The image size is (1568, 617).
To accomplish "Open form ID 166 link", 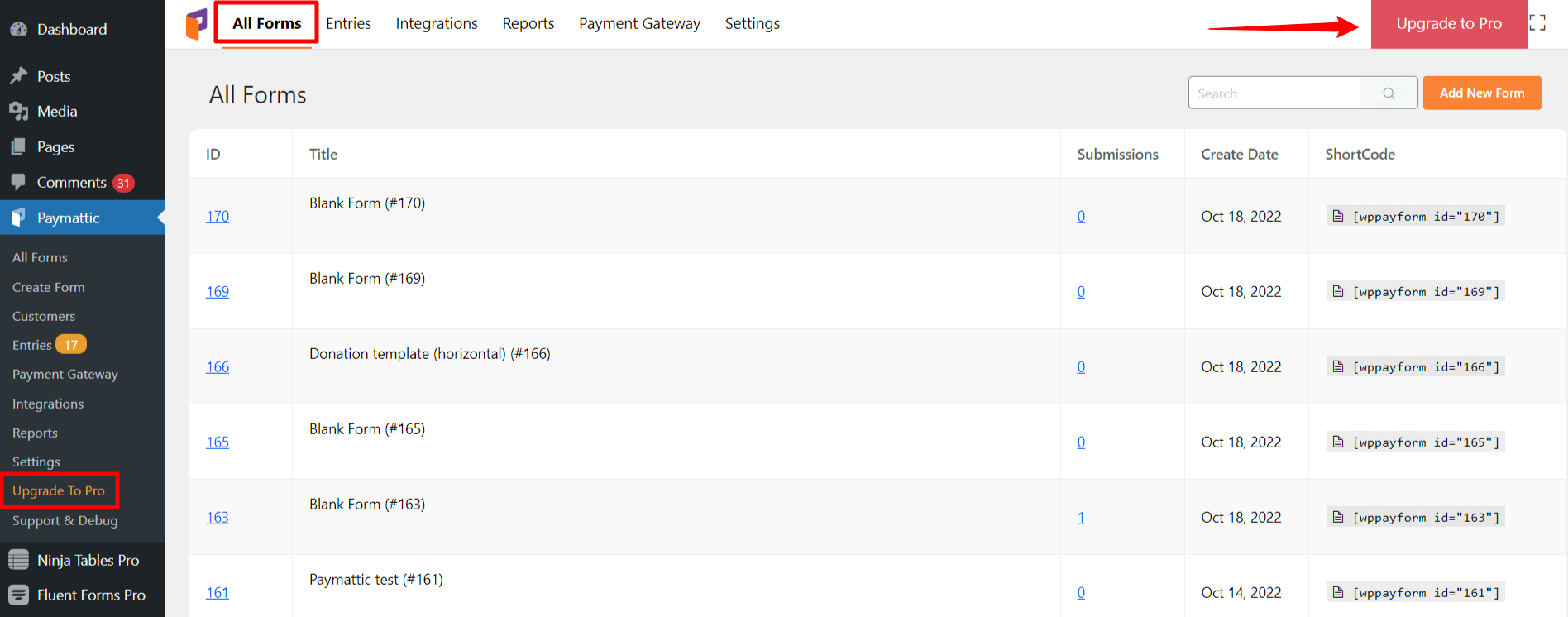I will click(x=218, y=366).
